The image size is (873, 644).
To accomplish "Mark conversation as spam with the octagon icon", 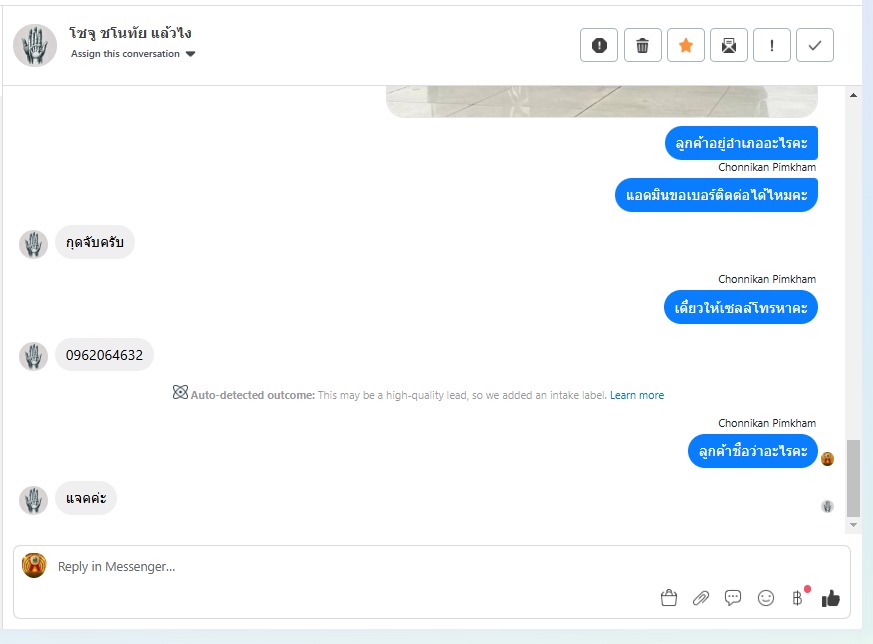I will (x=599, y=45).
